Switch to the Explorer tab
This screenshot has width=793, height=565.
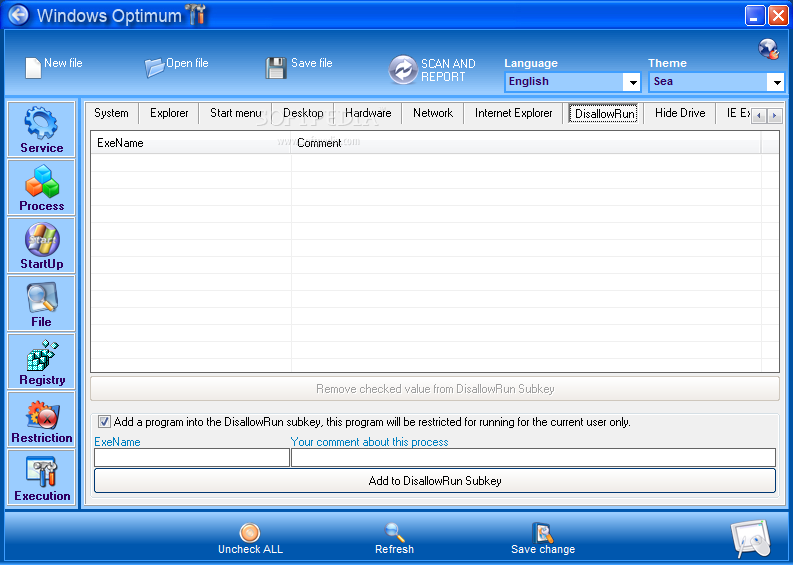click(x=169, y=113)
